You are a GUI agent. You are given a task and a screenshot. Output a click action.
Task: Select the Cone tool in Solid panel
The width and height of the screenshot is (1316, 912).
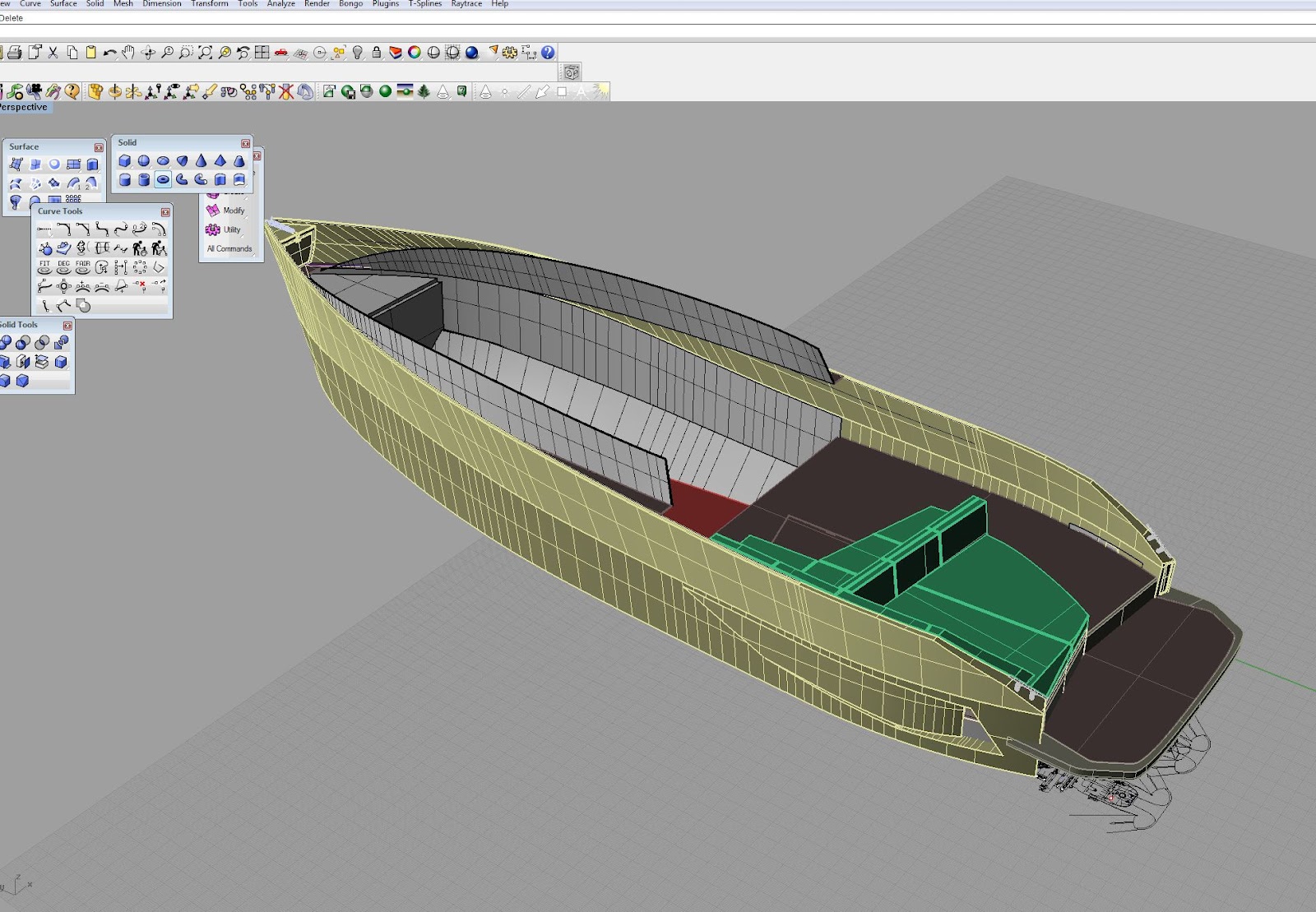(201, 161)
